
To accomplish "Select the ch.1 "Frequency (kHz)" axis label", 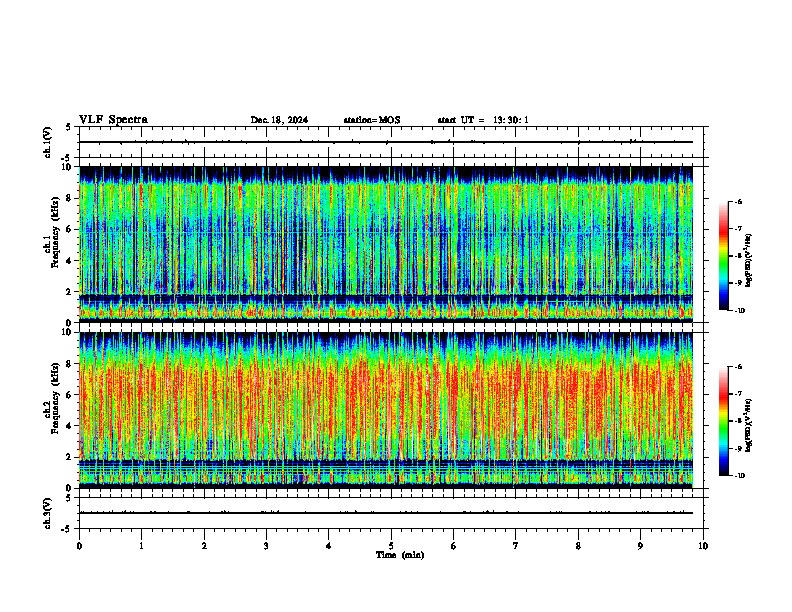I will [55, 232].
